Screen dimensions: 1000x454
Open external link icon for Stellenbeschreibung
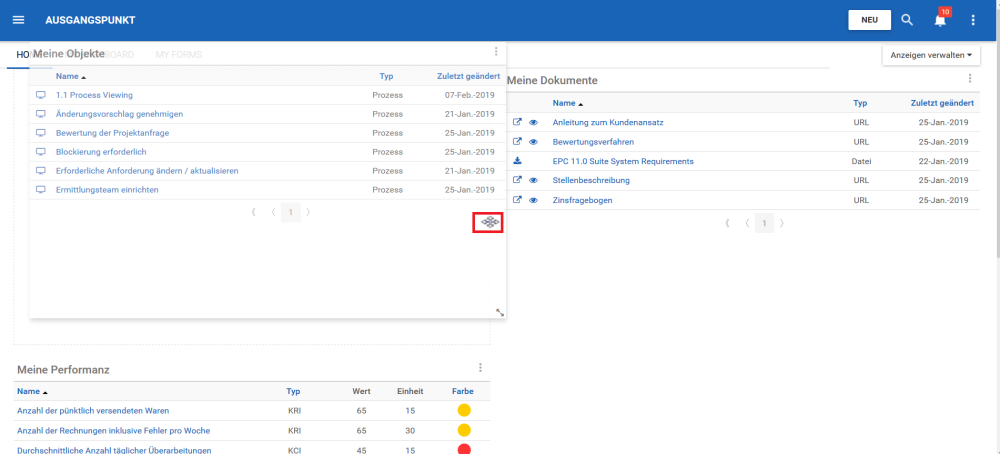(517, 180)
